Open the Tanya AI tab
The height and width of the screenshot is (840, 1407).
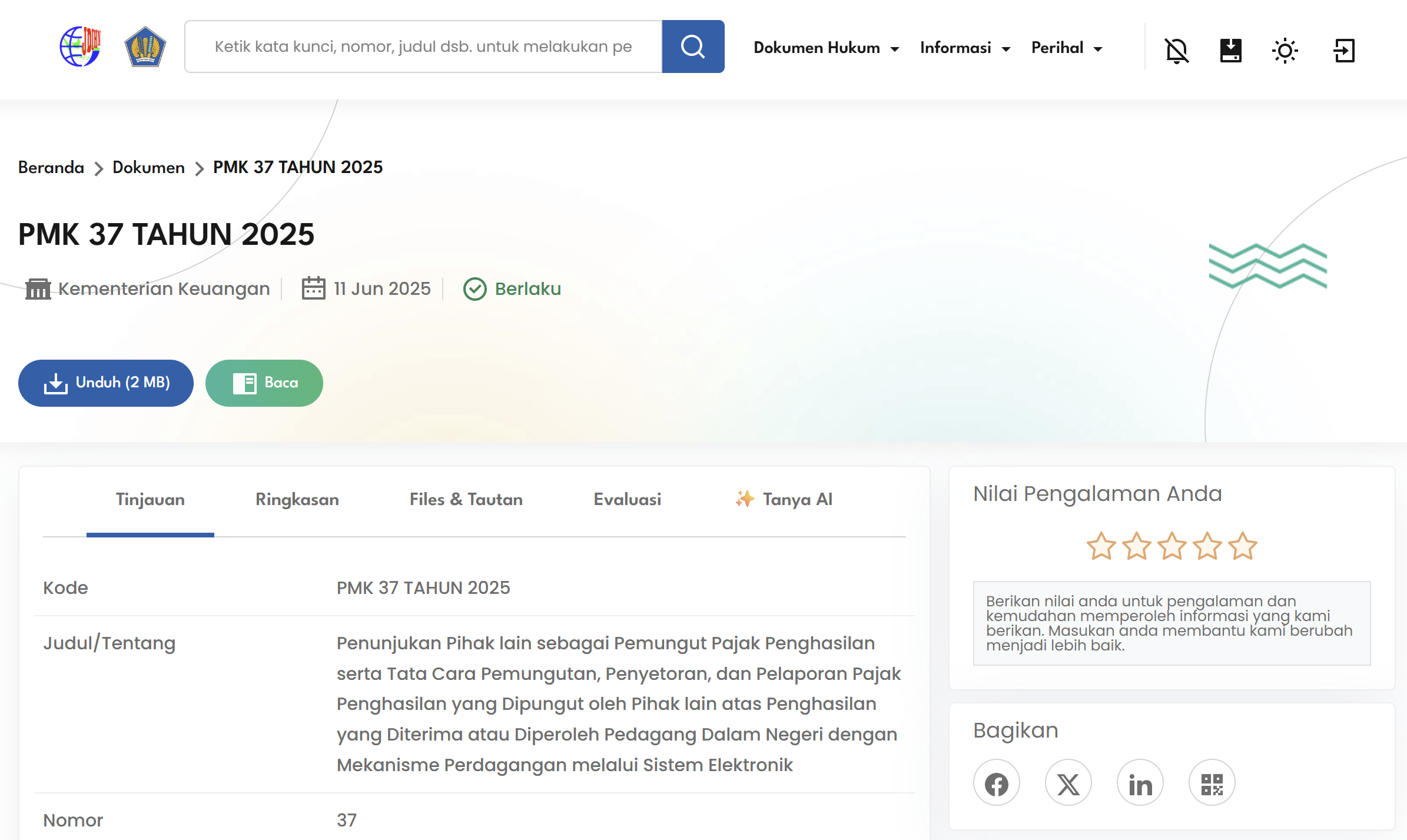784,500
